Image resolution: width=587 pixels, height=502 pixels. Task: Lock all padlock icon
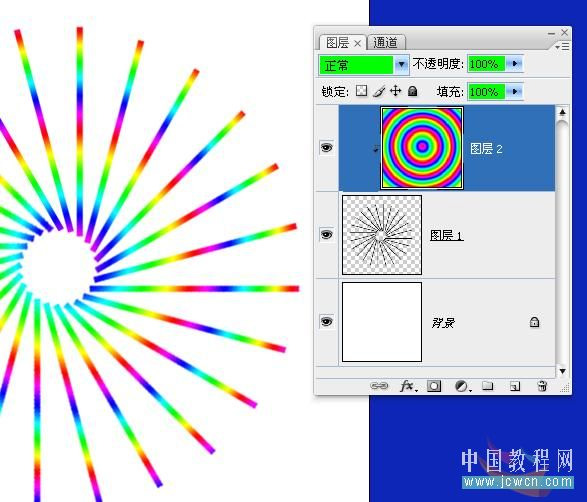point(413,91)
